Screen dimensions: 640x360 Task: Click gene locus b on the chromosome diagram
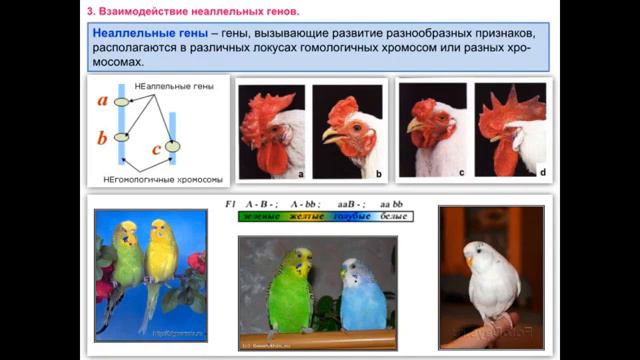point(122,138)
